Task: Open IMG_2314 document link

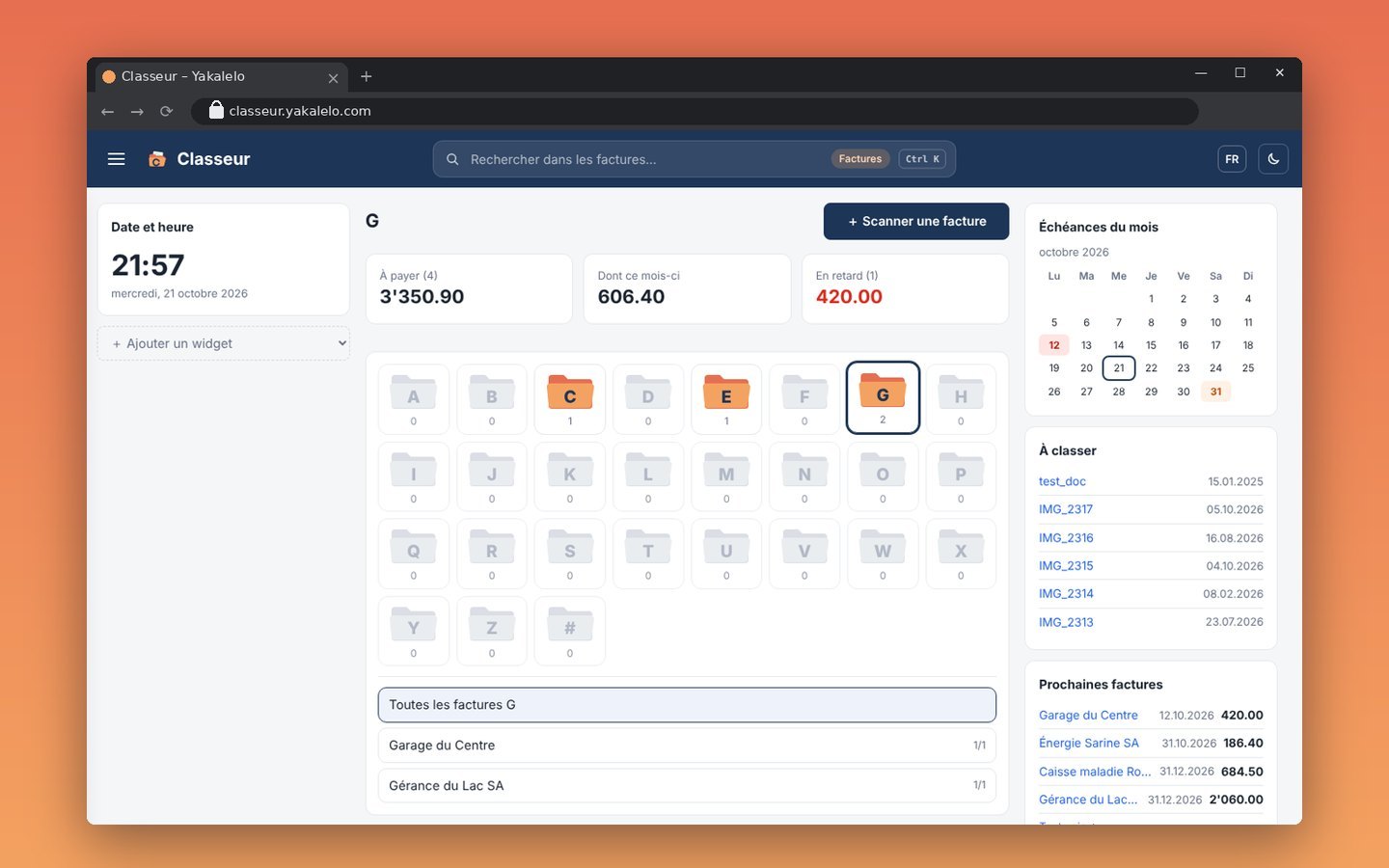Action: pyautogui.click(x=1066, y=594)
